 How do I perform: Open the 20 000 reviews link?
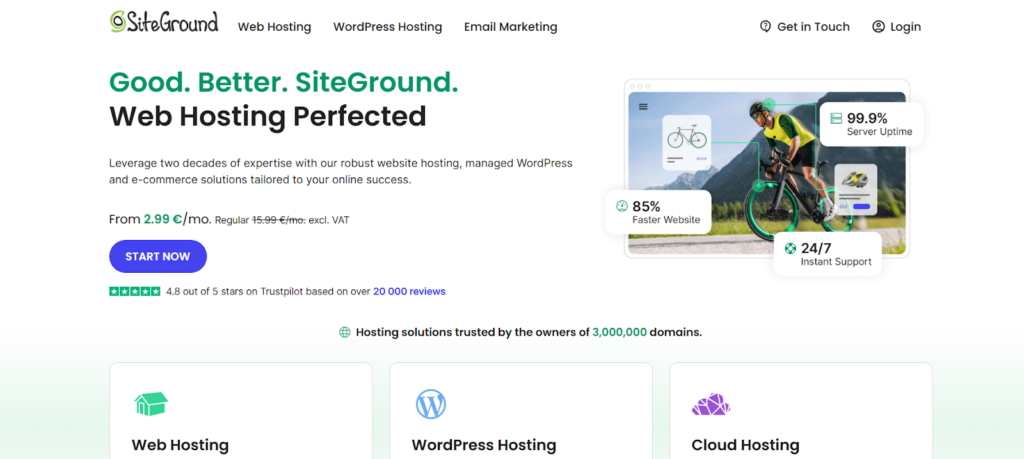[409, 291]
